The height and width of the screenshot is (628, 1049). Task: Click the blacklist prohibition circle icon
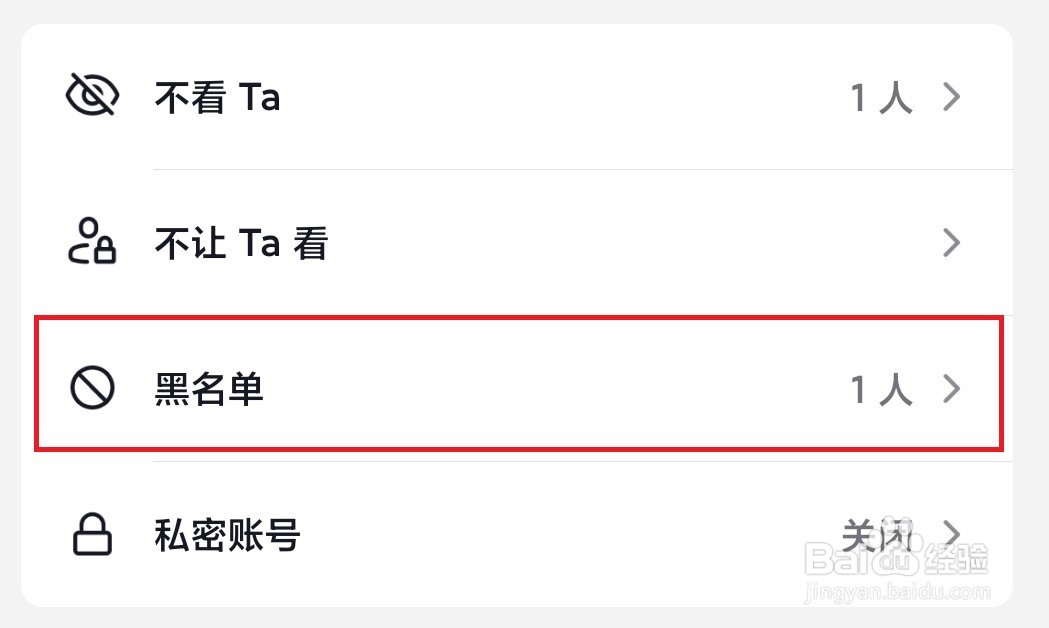coord(92,388)
